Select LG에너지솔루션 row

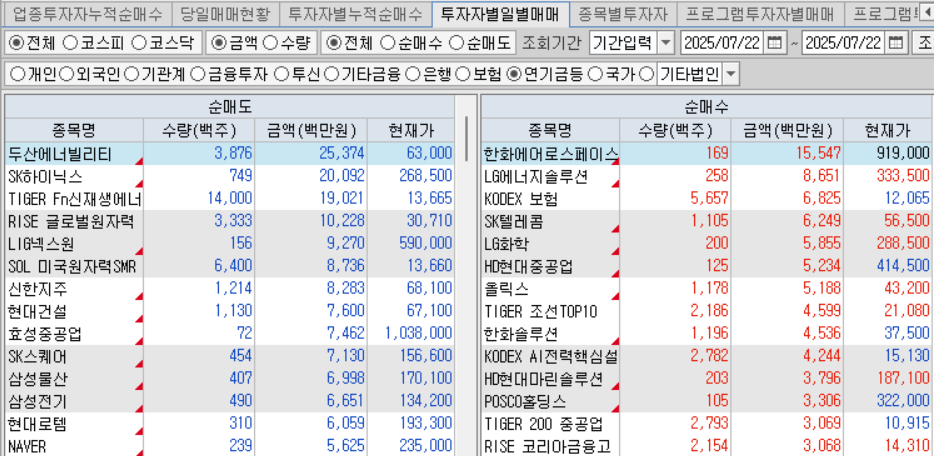point(706,176)
